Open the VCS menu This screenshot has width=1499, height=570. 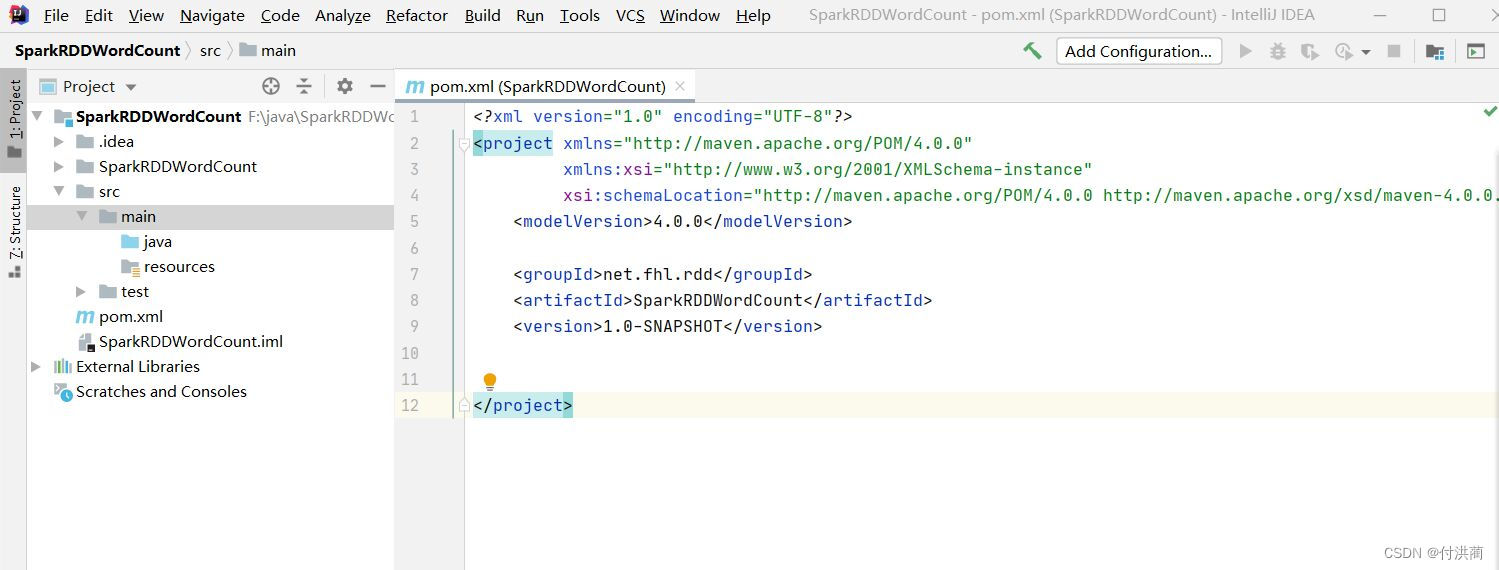630,15
